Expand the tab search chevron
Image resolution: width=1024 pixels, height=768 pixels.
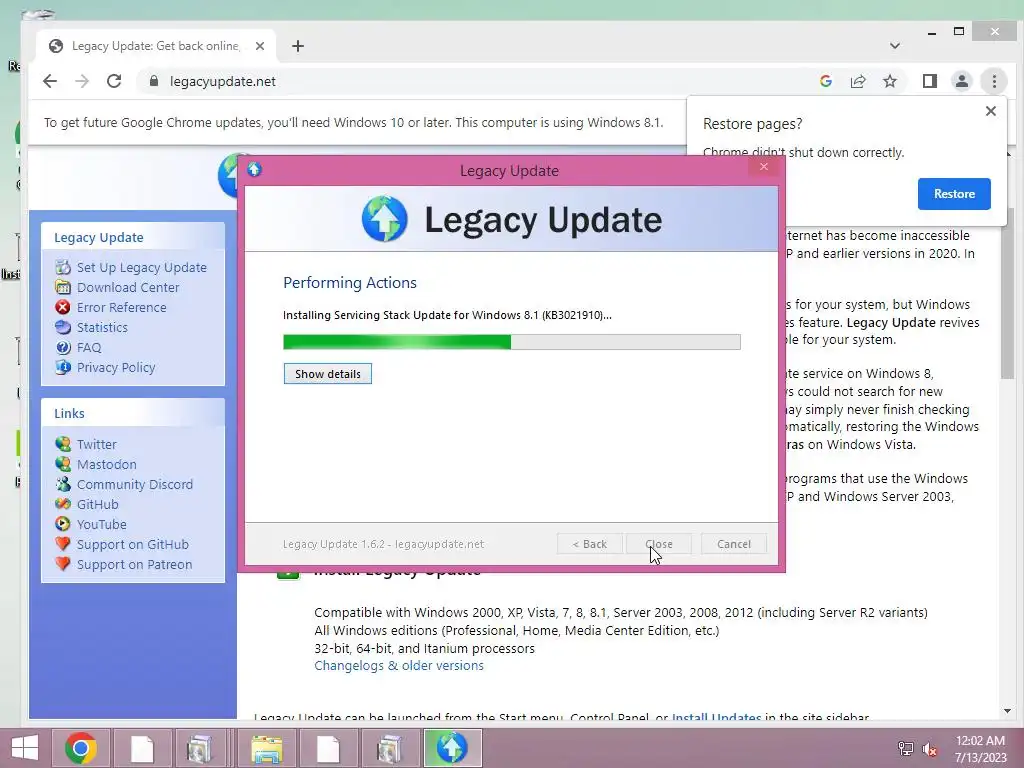click(895, 46)
